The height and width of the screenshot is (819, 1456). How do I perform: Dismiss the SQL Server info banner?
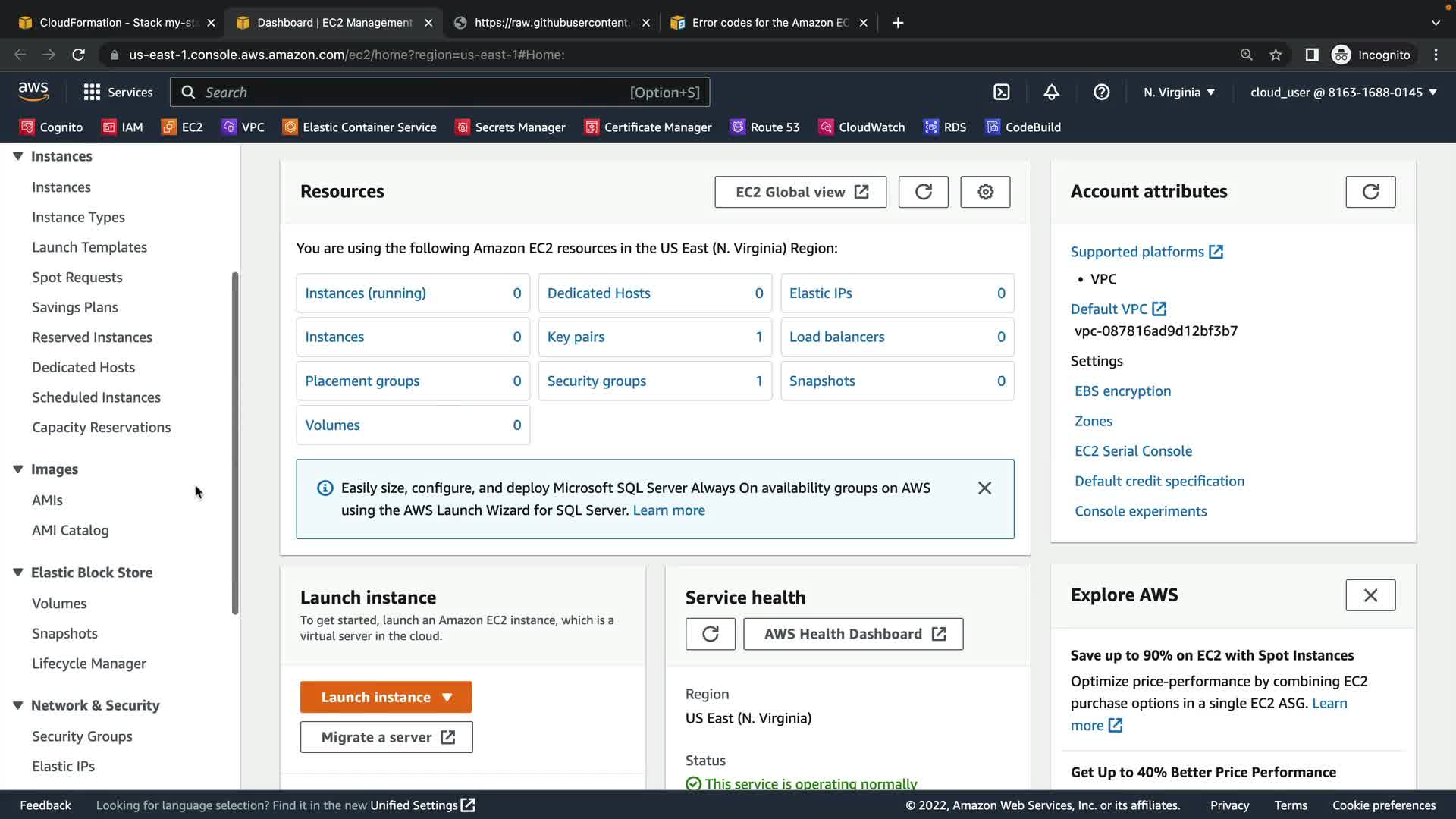click(x=984, y=488)
